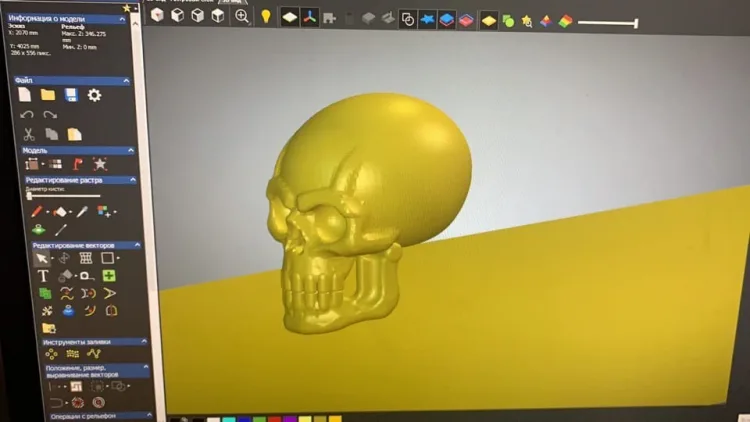
Task: Toggle the blue star toolbar button
Action: click(x=427, y=20)
